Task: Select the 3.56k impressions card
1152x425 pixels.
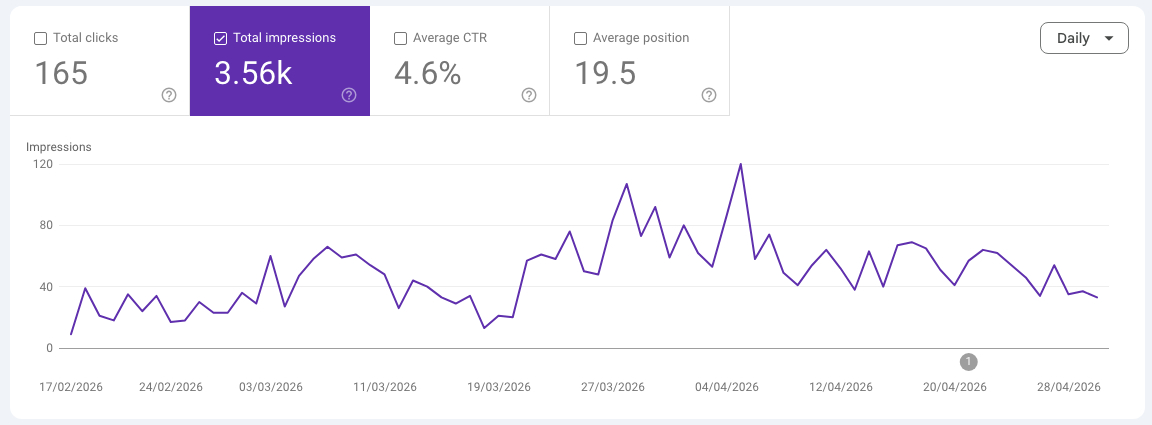Action: click(x=280, y=61)
